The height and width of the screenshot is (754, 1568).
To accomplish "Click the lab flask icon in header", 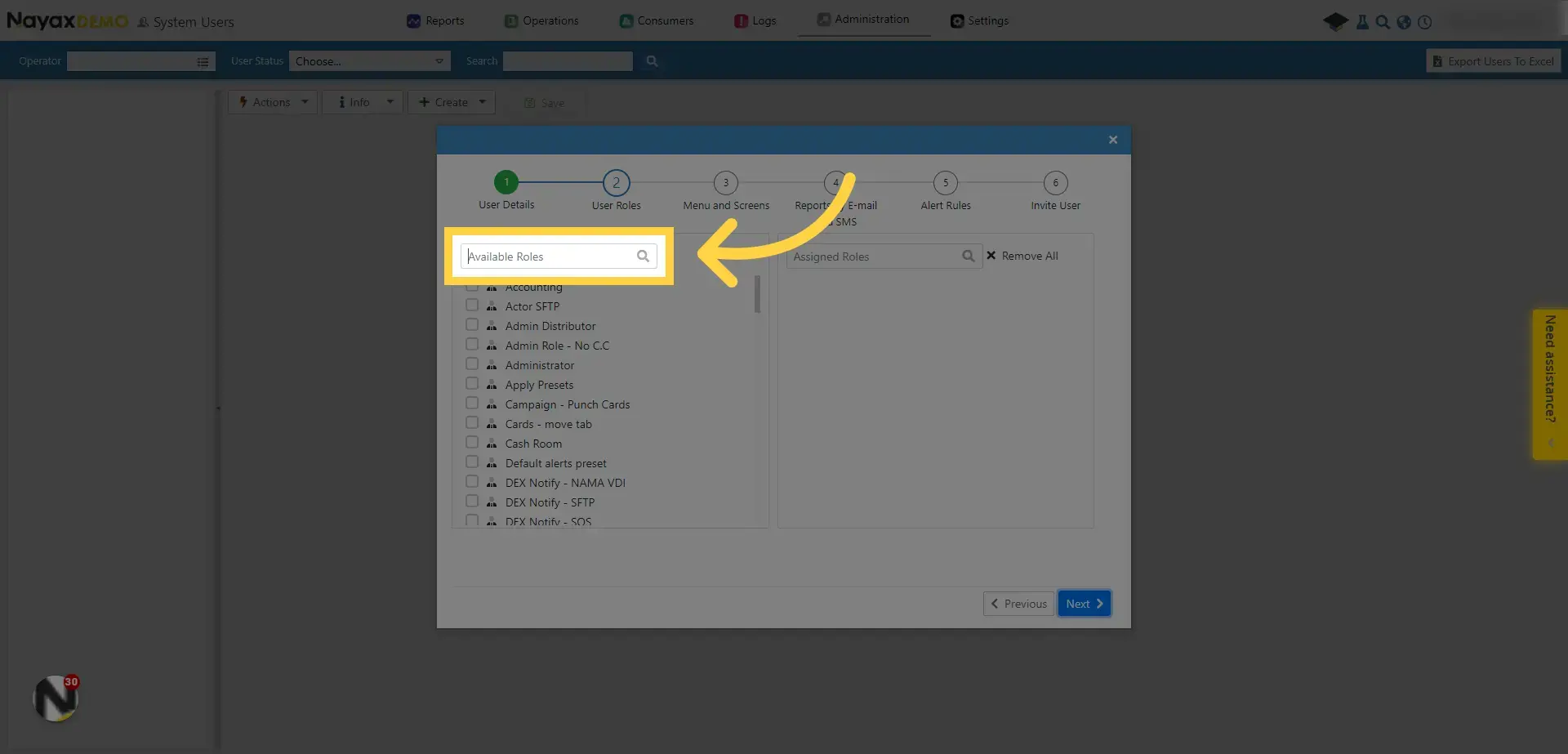I will (1362, 22).
